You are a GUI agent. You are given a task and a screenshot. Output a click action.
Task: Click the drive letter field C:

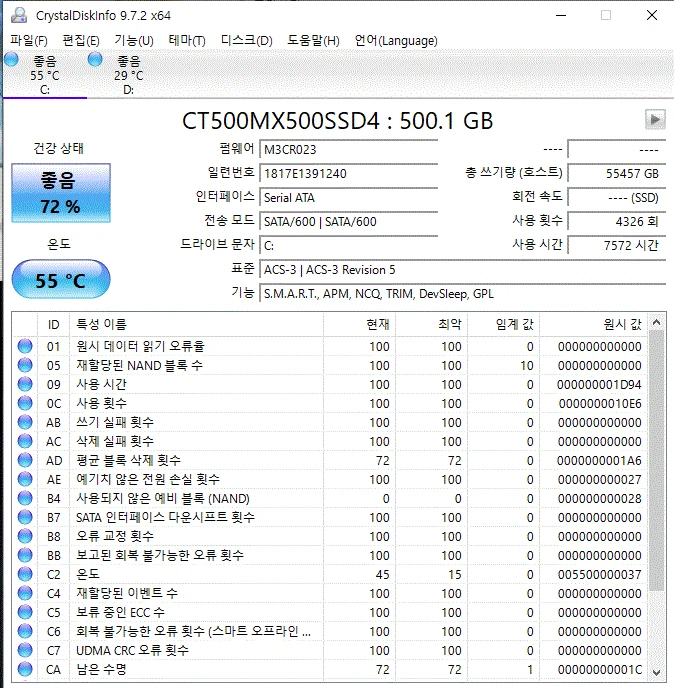click(x=349, y=246)
